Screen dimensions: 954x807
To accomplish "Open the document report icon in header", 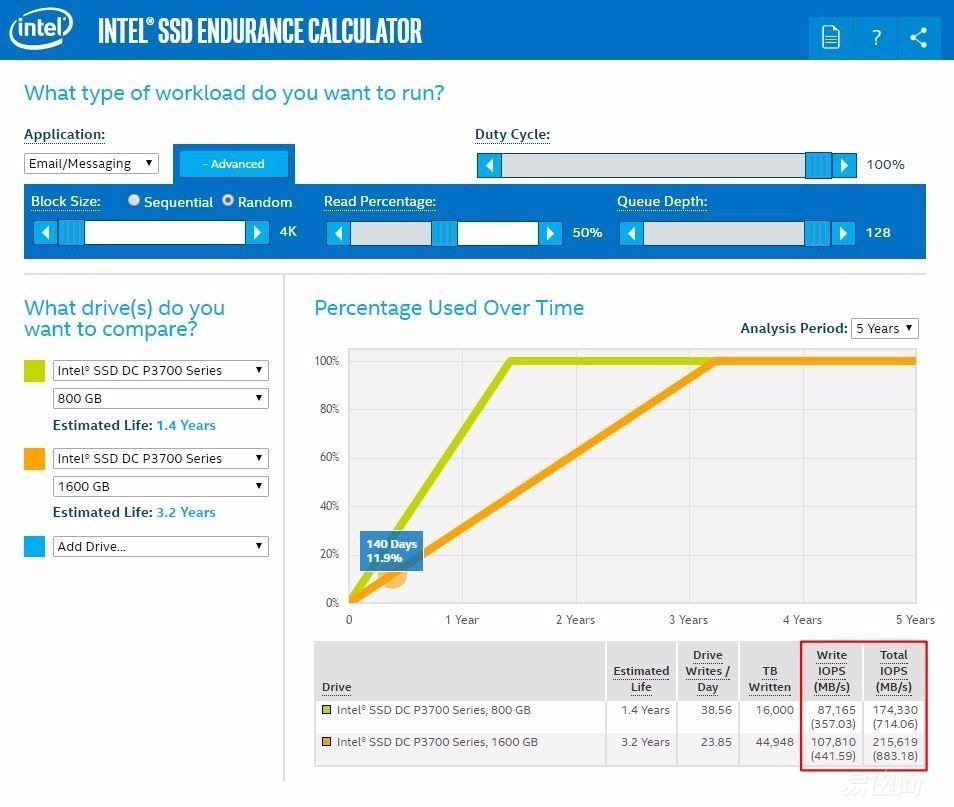I will (x=830, y=37).
